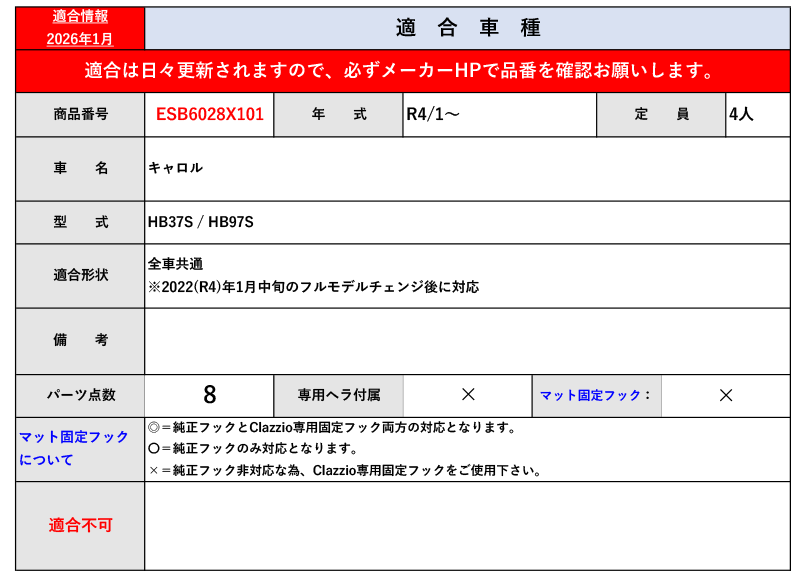Click the 商品番号 label cell
This screenshot has width=800, height=578.
coord(80,115)
